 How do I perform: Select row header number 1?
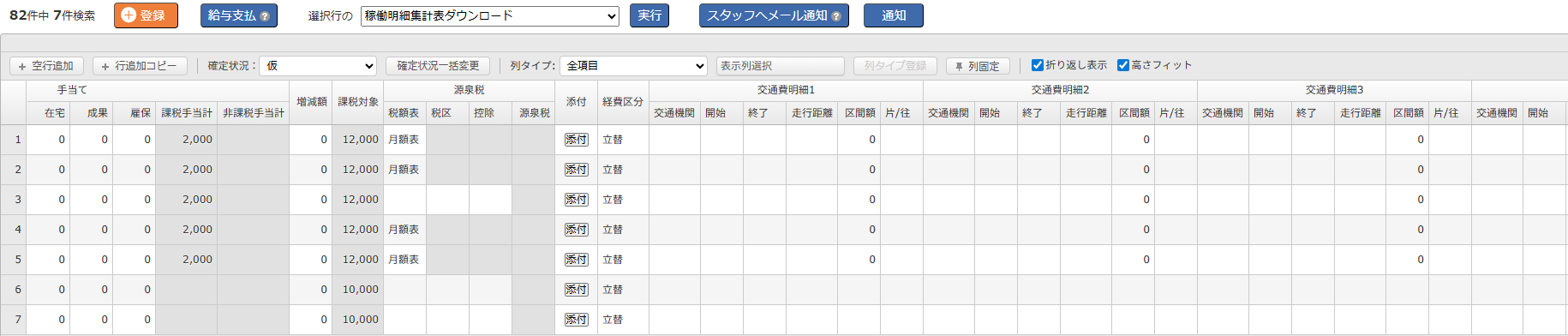(14, 140)
